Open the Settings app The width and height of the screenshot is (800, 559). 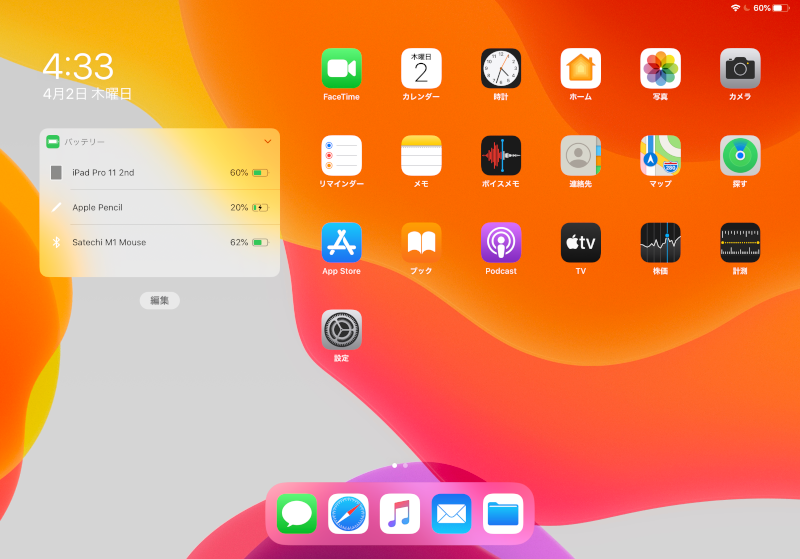pyautogui.click(x=341, y=330)
